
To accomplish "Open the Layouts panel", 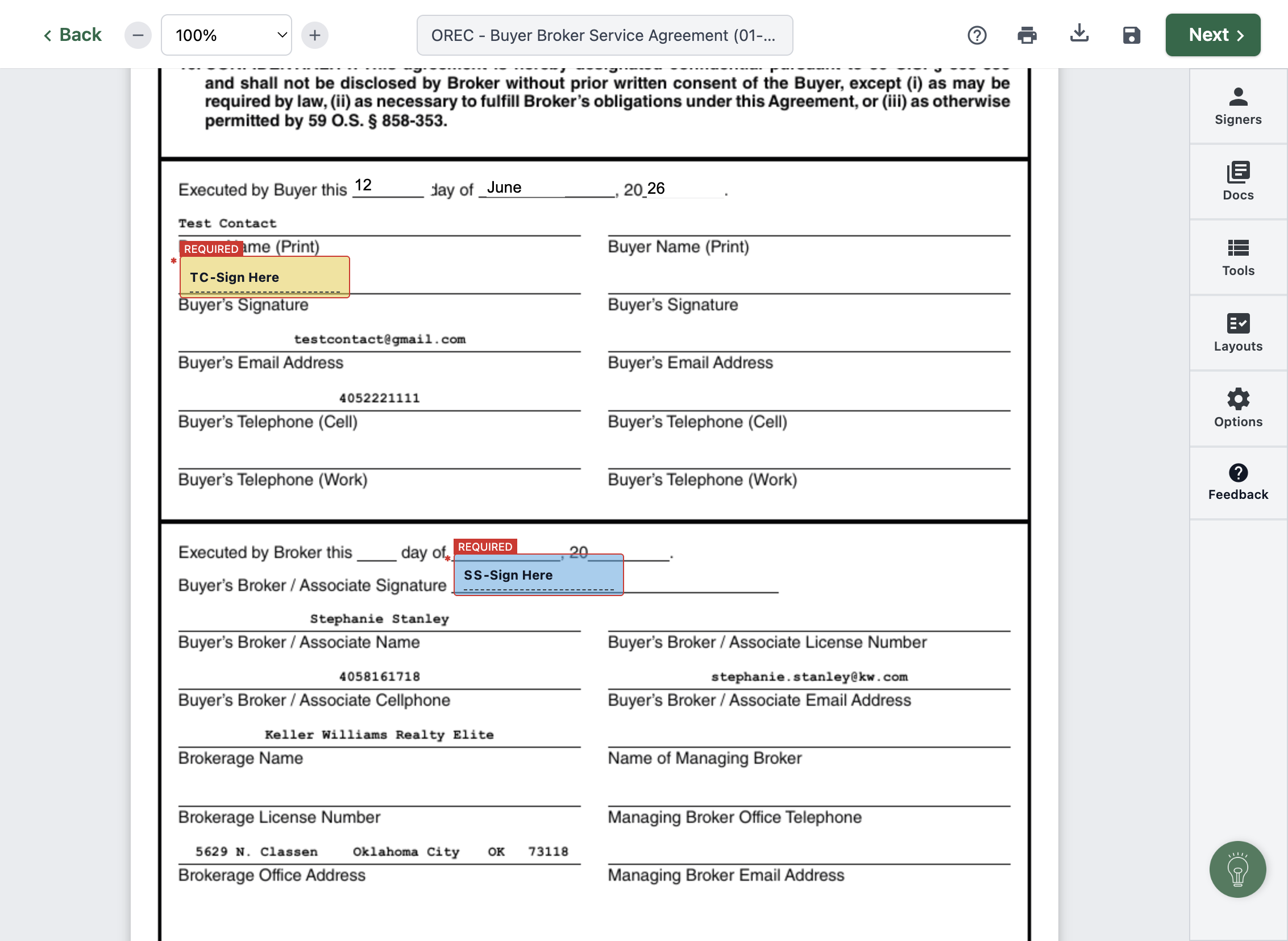I will coord(1237,332).
